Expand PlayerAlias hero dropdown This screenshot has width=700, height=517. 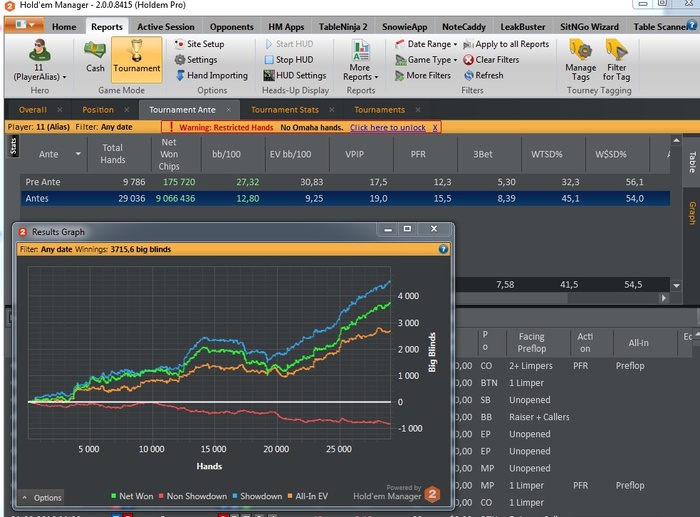click(x=65, y=77)
